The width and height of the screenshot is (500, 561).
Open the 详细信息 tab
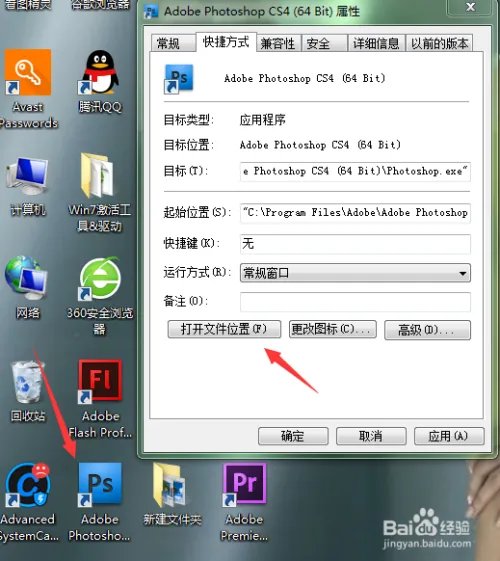click(x=376, y=43)
